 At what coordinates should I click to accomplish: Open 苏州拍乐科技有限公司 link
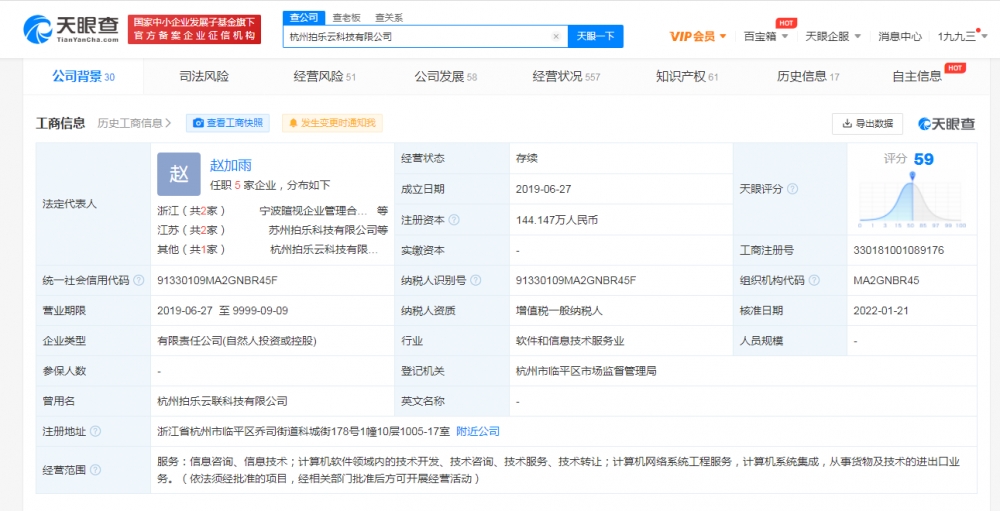point(323,230)
